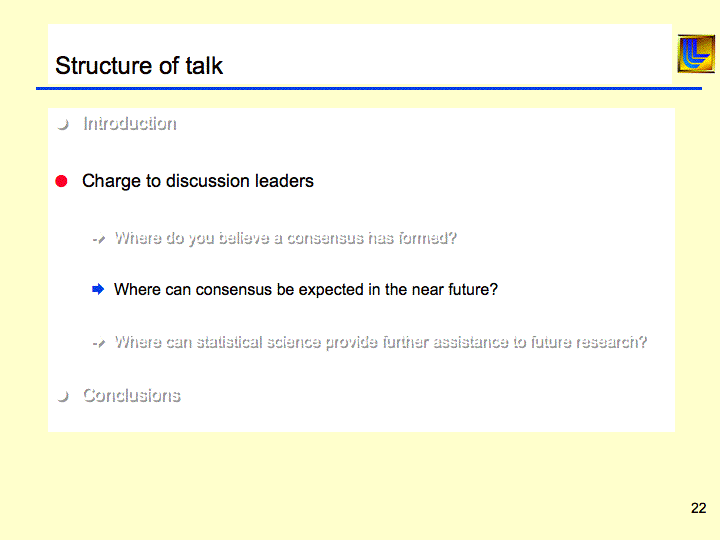Click the dimmed Introduction heading

[129, 124]
